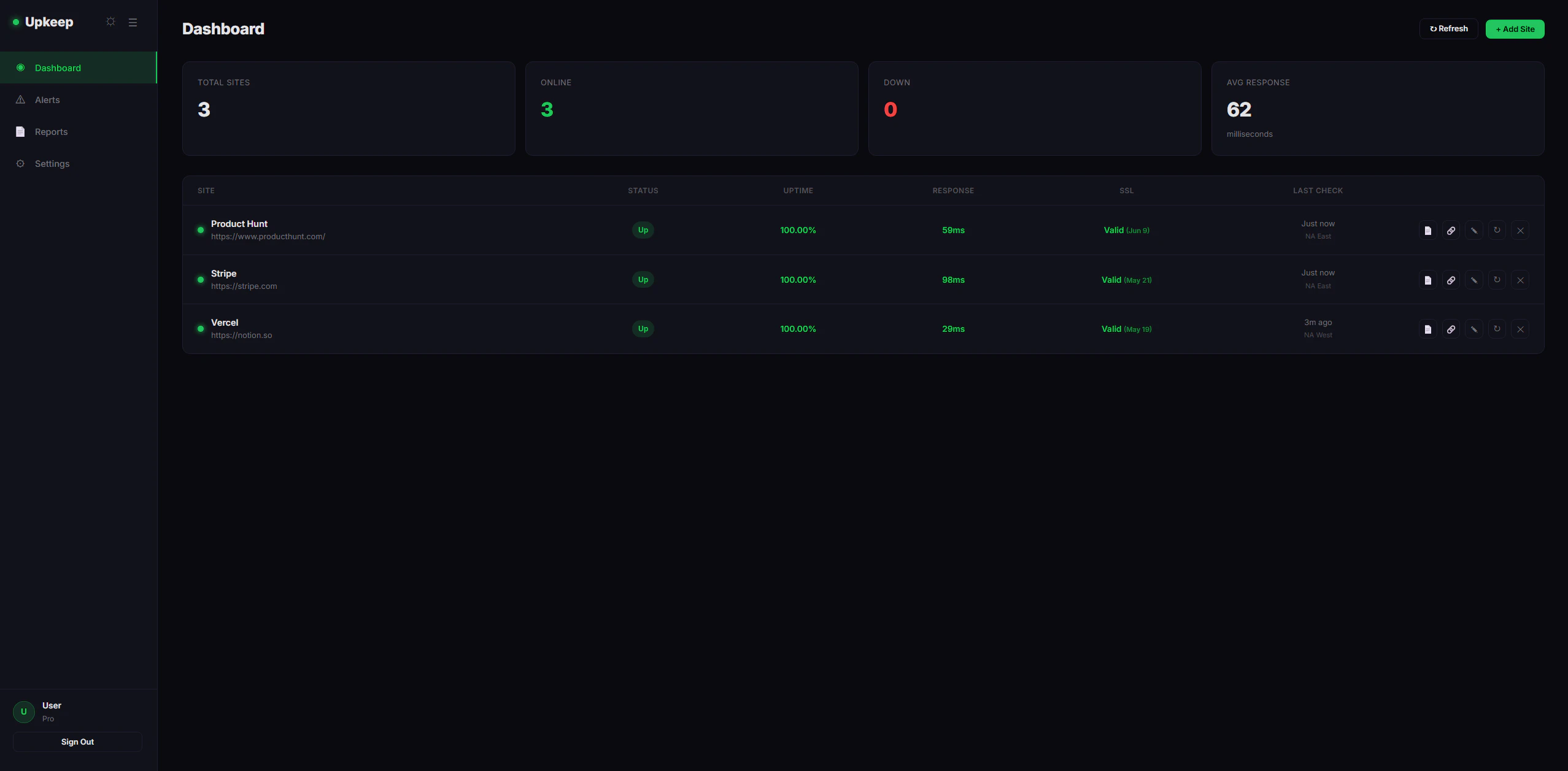The height and width of the screenshot is (771, 1568).
Task: Click the user avatar circle
Action: [24, 712]
